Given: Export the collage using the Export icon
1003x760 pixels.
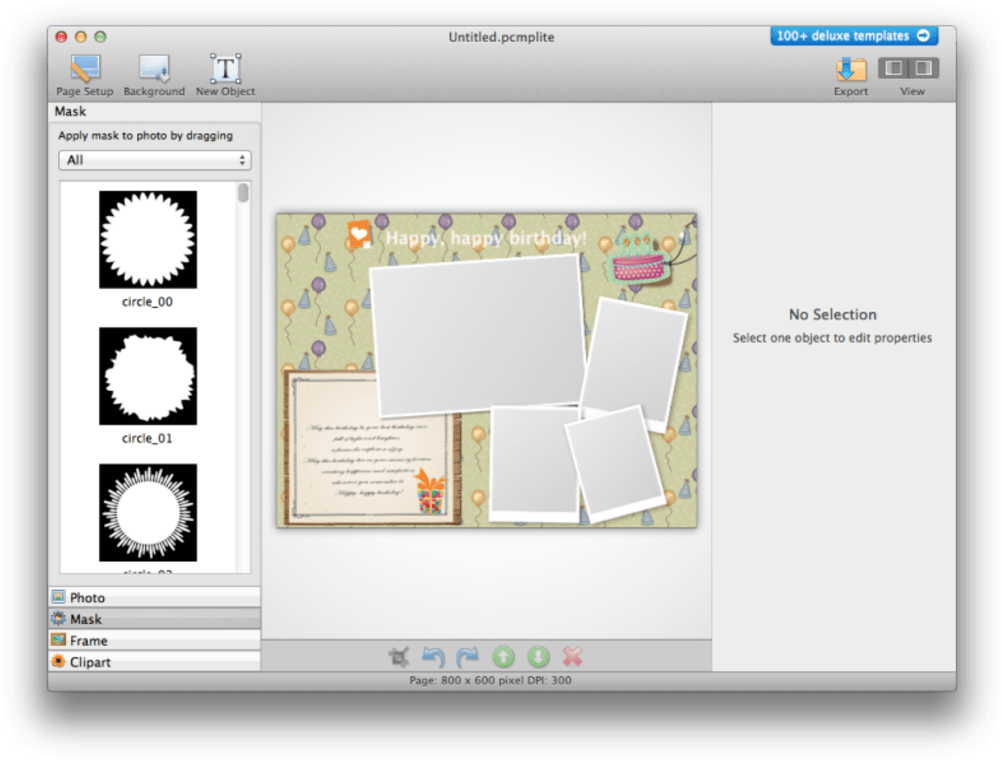Looking at the screenshot, I should (849, 72).
